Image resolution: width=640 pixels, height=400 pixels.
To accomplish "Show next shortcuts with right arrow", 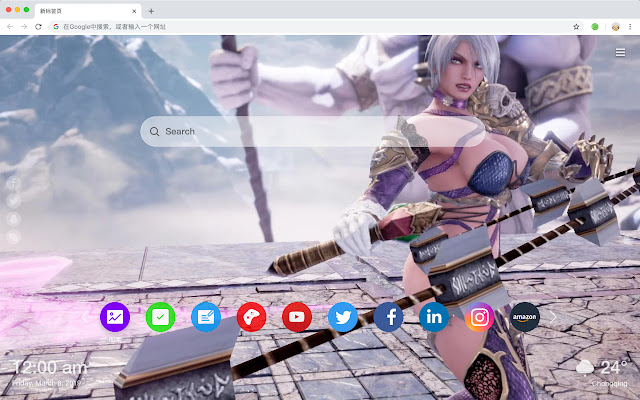I will click(553, 317).
